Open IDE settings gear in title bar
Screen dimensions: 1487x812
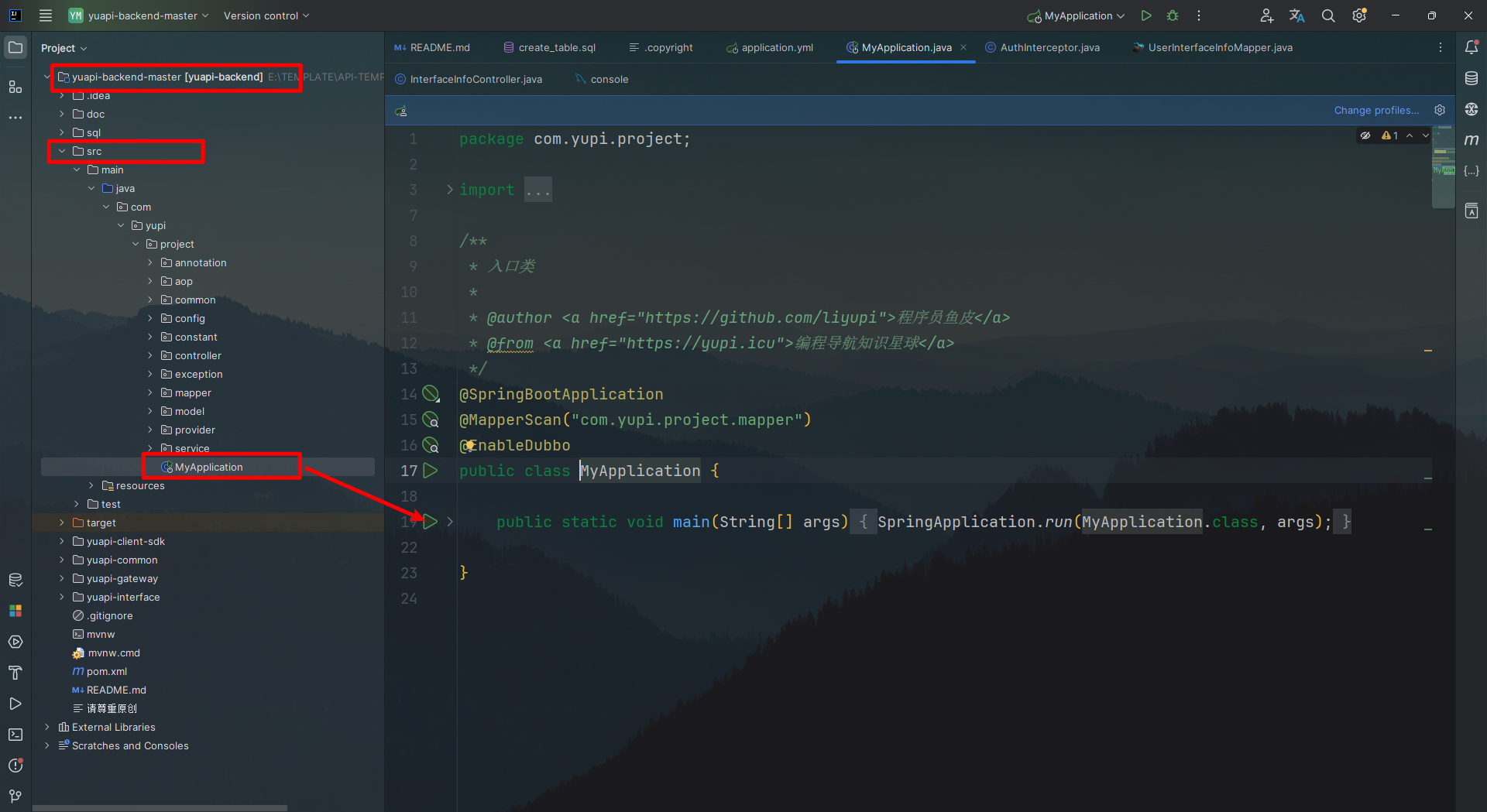coord(1359,15)
